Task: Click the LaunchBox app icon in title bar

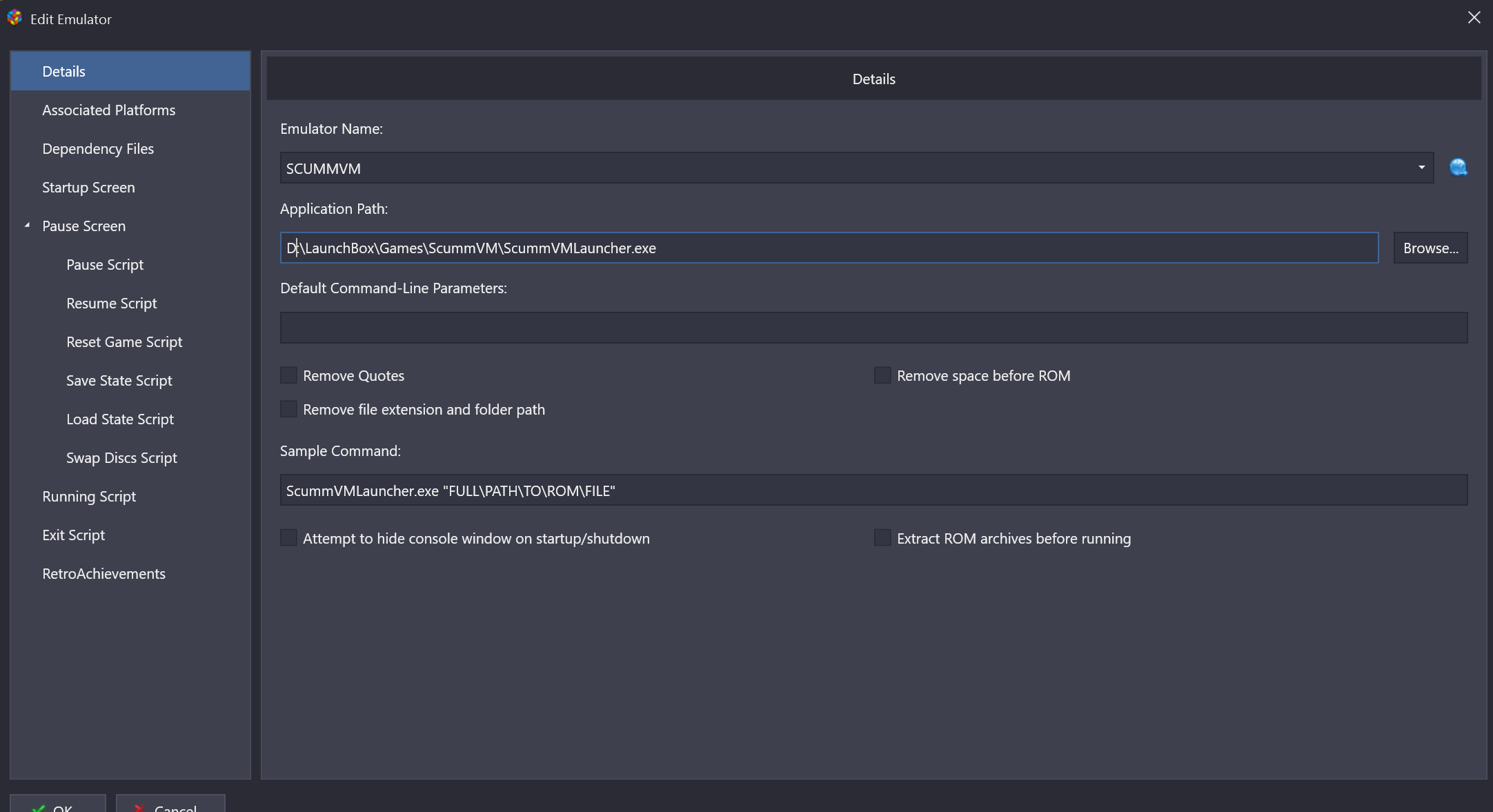Action: pyautogui.click(x=14, y=18)
